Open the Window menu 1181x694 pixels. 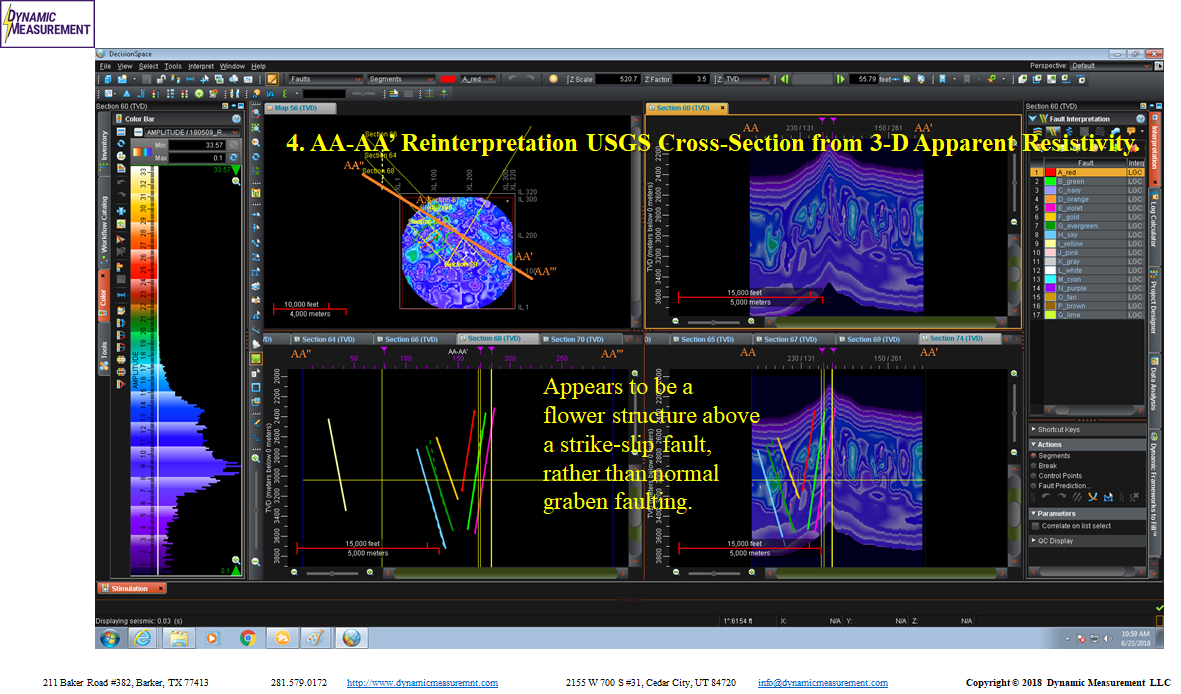(232, 66)
